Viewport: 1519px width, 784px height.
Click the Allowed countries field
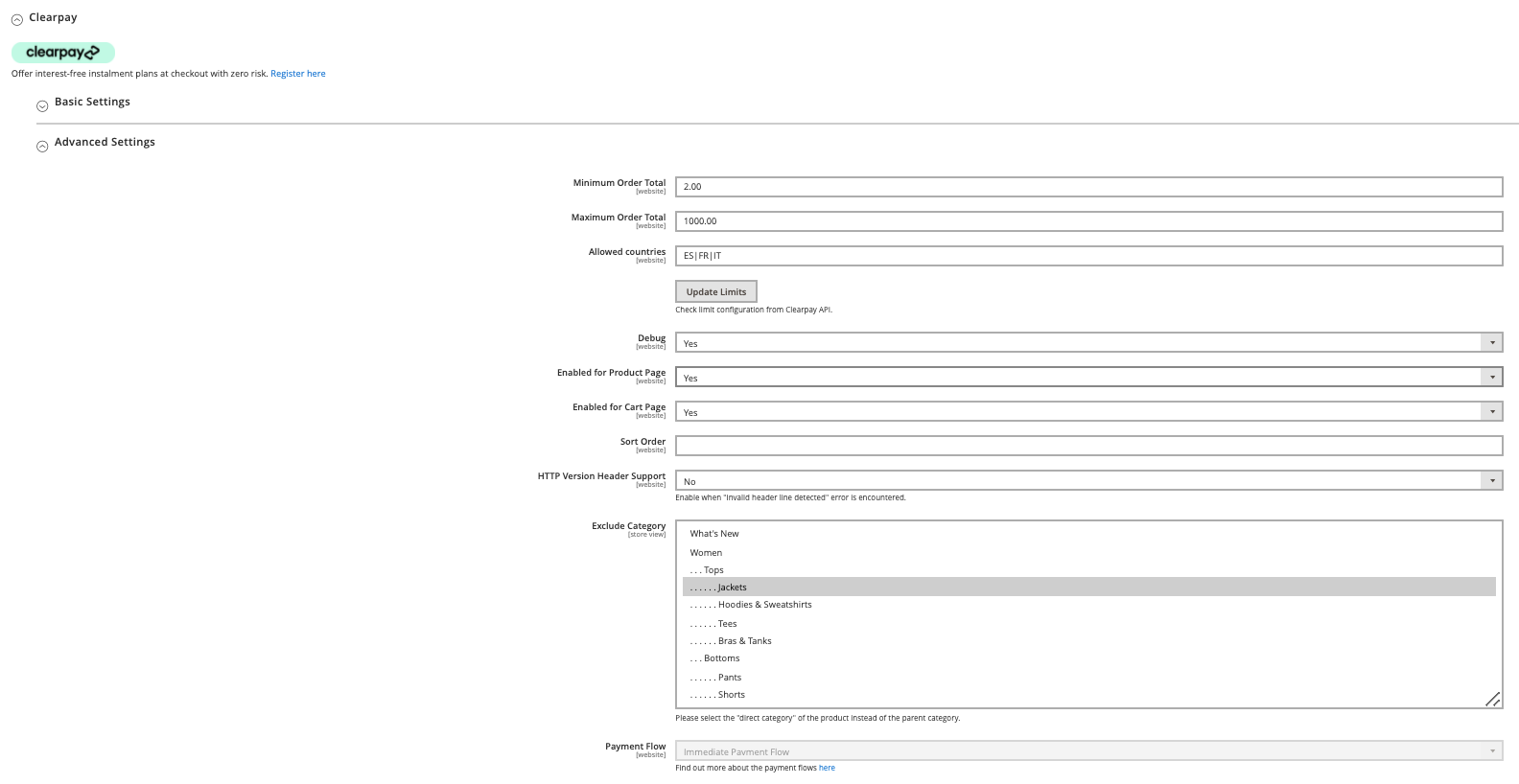[1088, 256]
